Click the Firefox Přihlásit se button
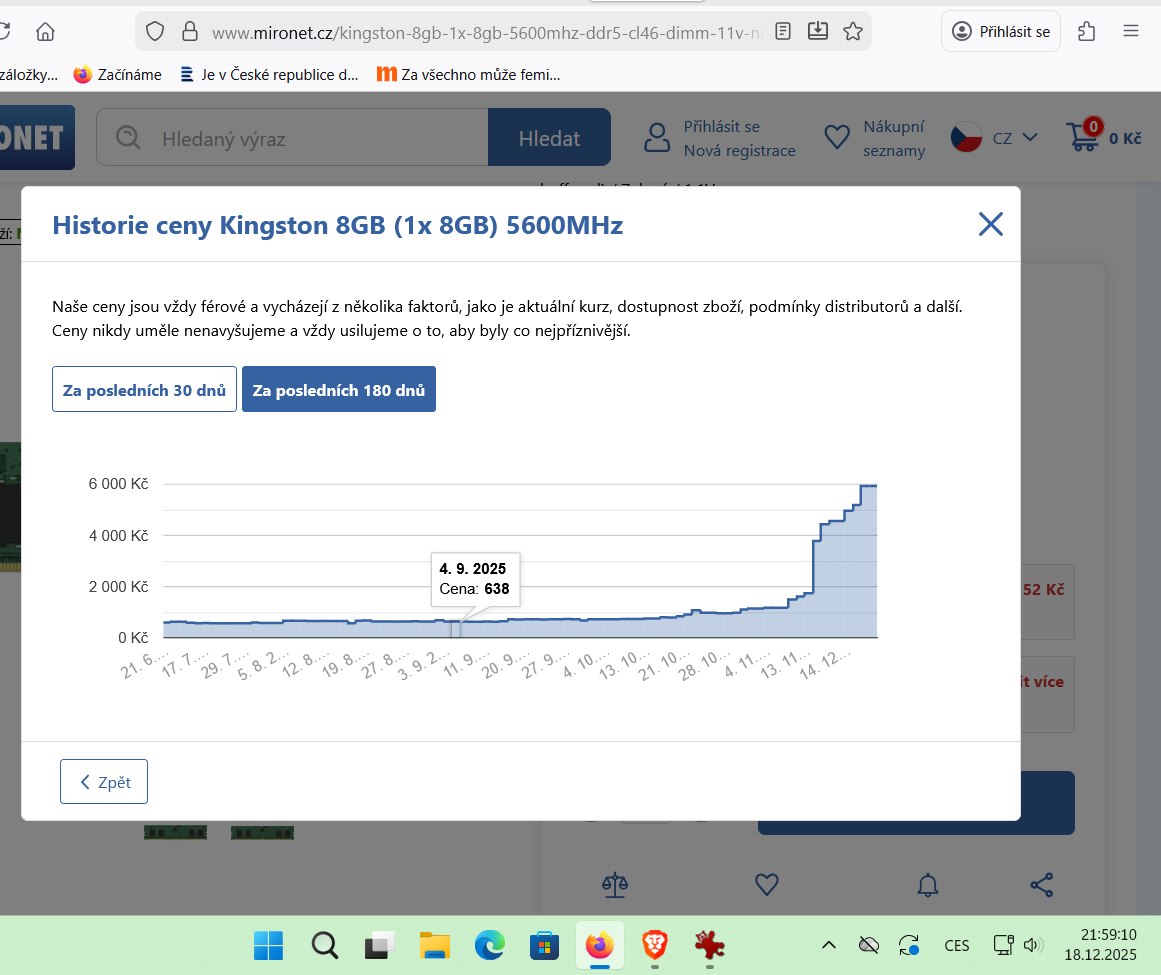Image resolution: width=1161 pixels, height=975 pixels. click(1001, 32)
